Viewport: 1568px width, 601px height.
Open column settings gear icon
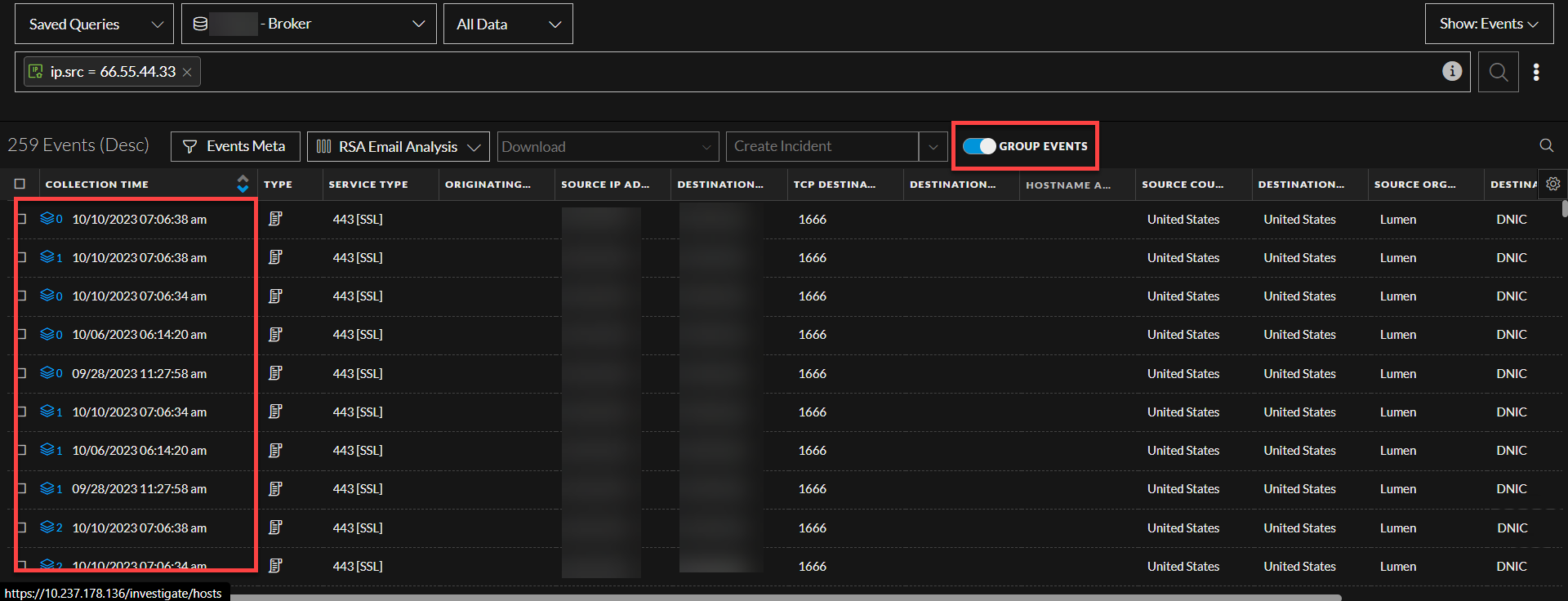coord(1552,184)
